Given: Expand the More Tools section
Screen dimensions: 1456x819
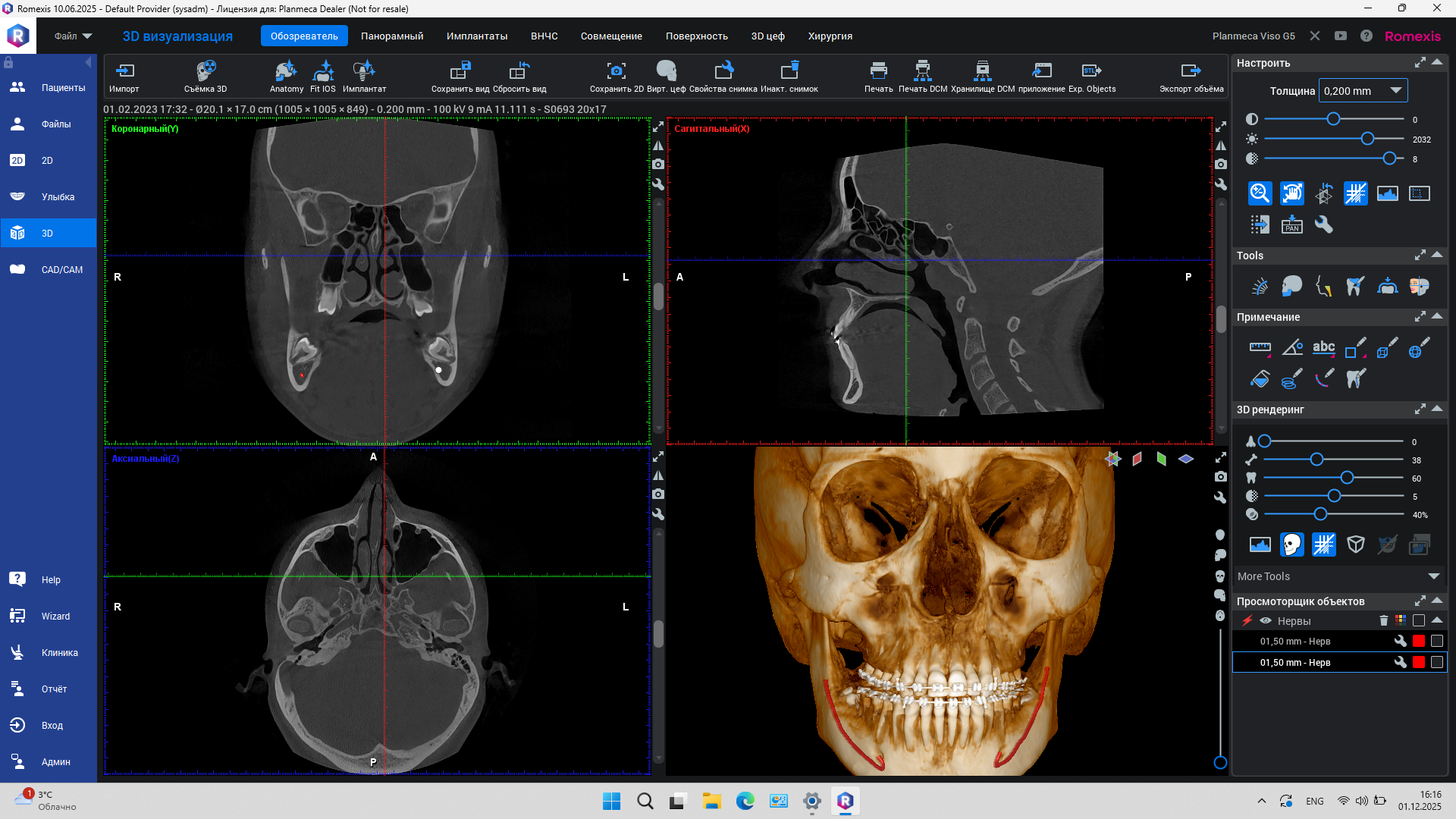Looking at the screenshot, I should tap(1433, 576).
